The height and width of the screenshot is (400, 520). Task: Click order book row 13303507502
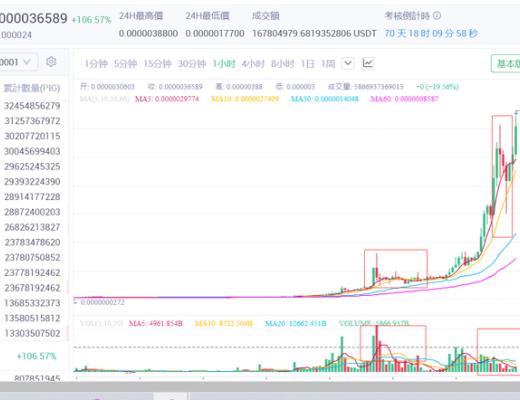coord(32,333)
